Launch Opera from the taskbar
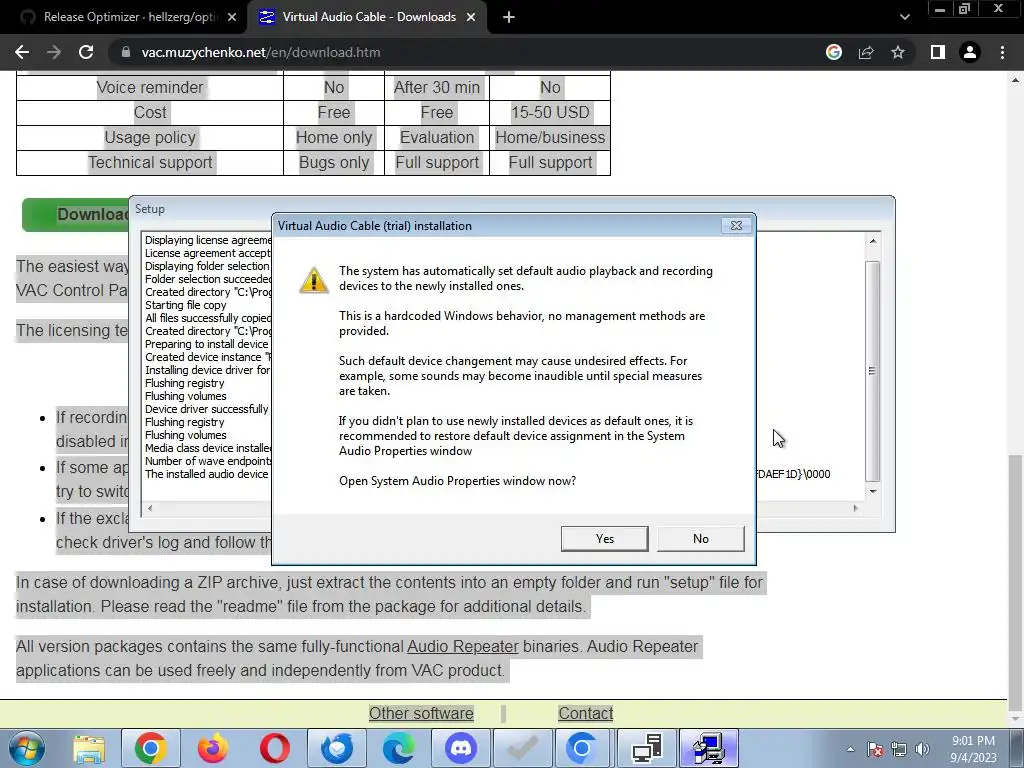1024x768 pixels. pos(274,748)
